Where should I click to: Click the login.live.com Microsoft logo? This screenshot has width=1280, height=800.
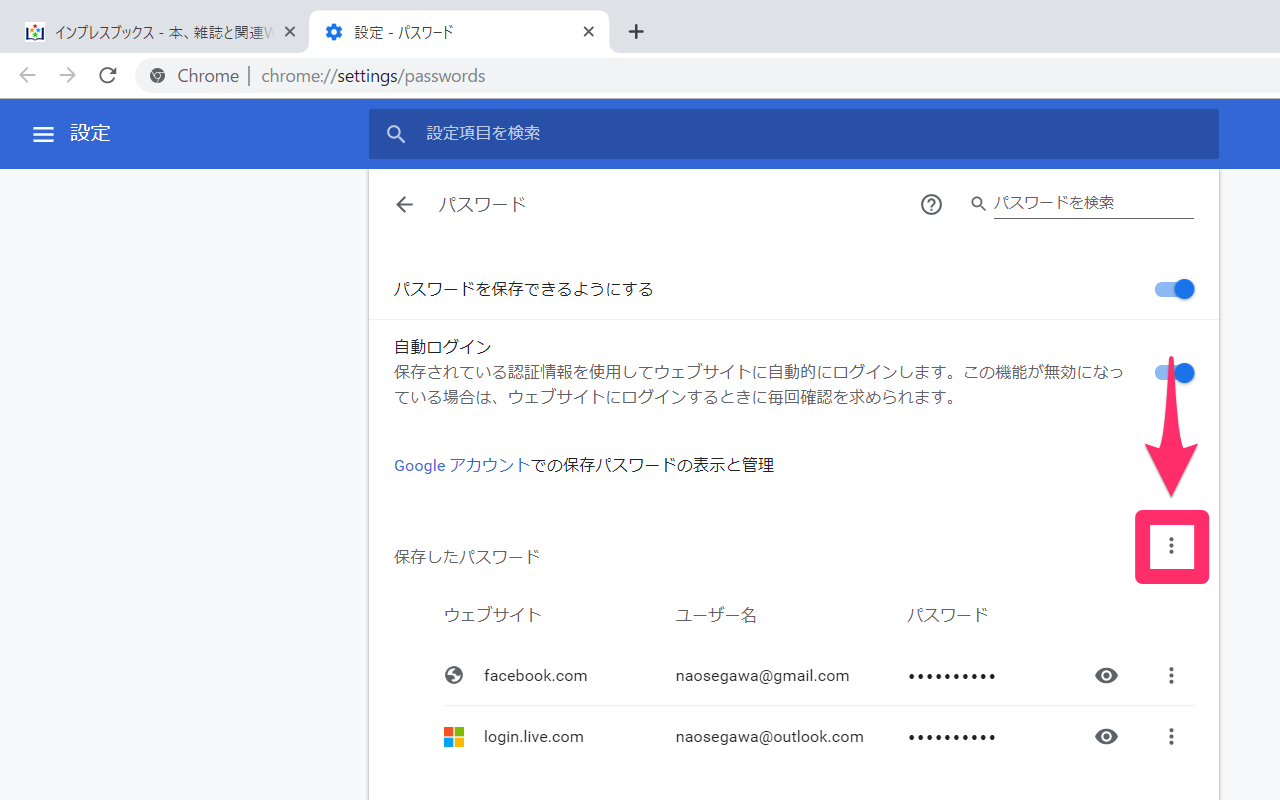click(x=454, y=737)
